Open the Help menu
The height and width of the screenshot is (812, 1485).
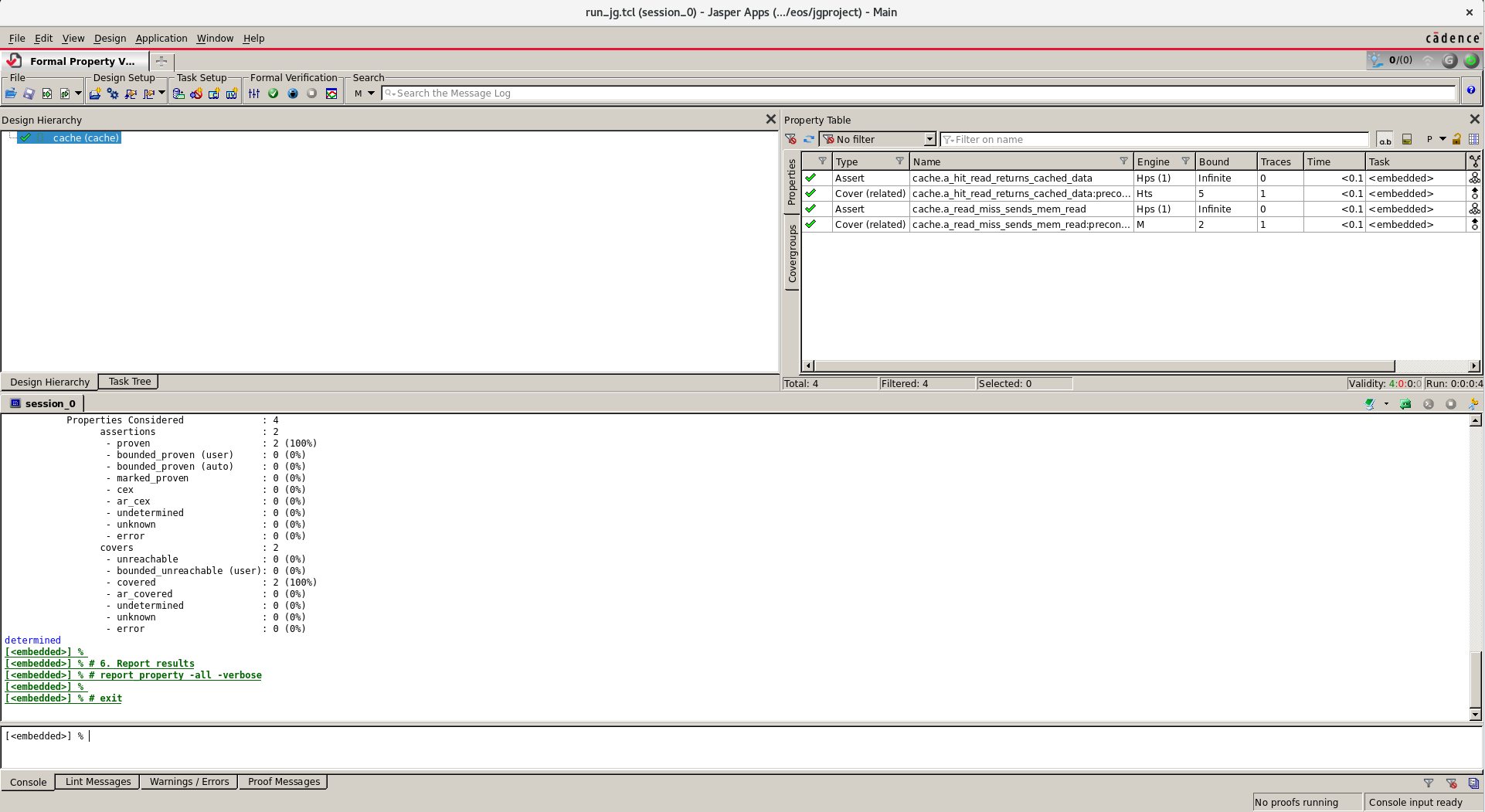[253, 38]
